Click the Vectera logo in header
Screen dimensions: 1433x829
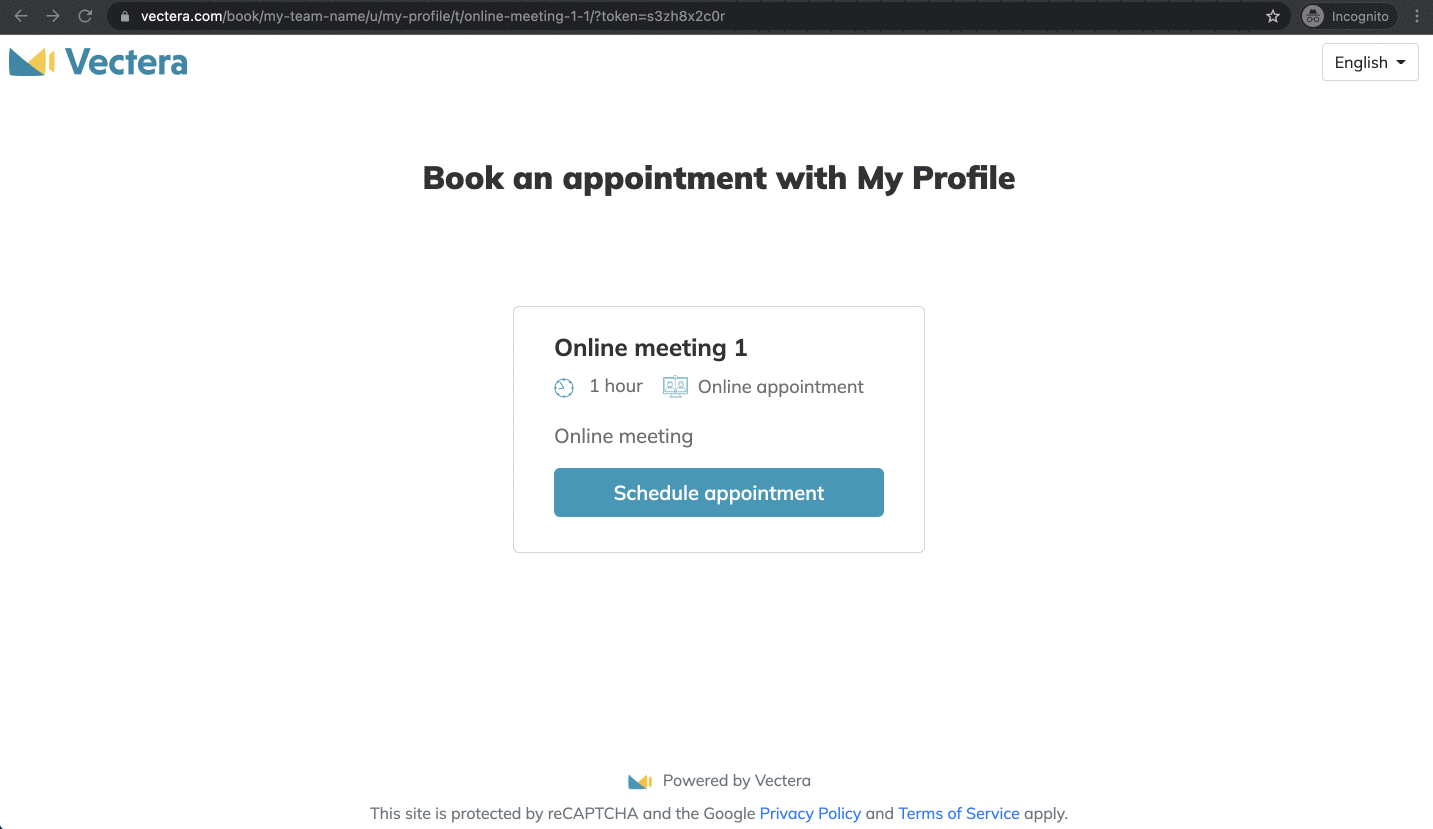(98, 62)
